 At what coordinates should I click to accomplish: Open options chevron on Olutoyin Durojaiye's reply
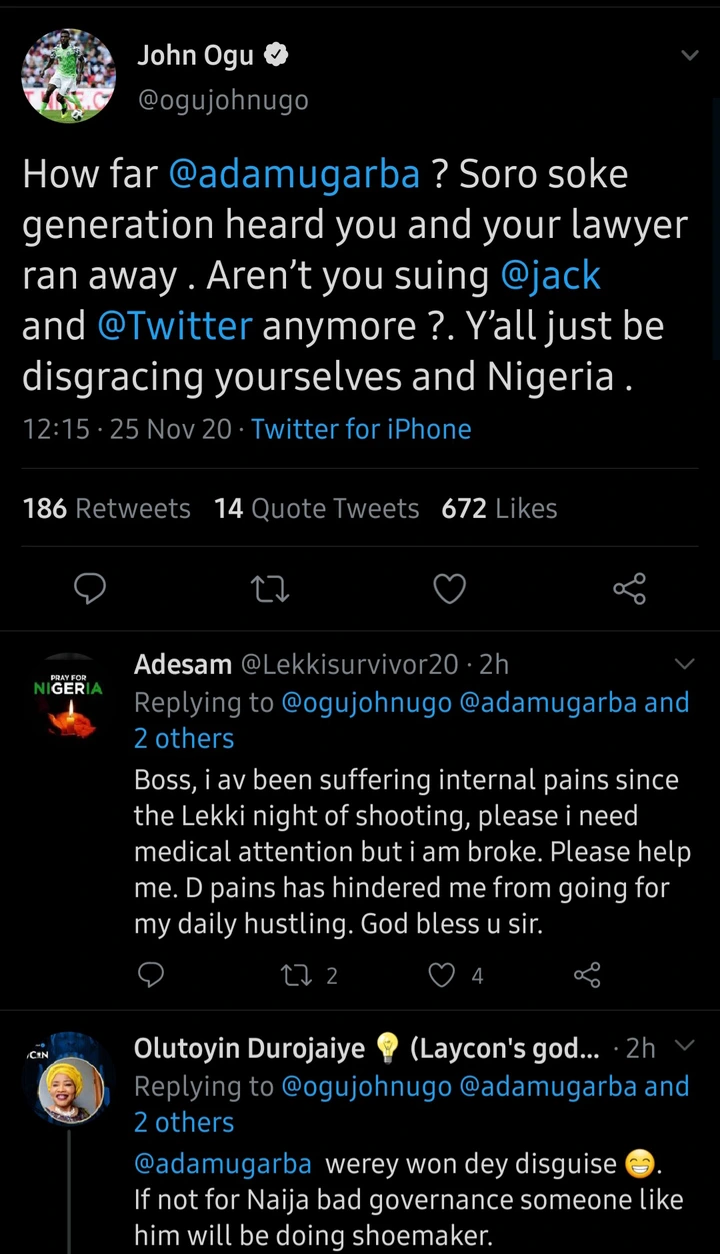[685, 1046]
